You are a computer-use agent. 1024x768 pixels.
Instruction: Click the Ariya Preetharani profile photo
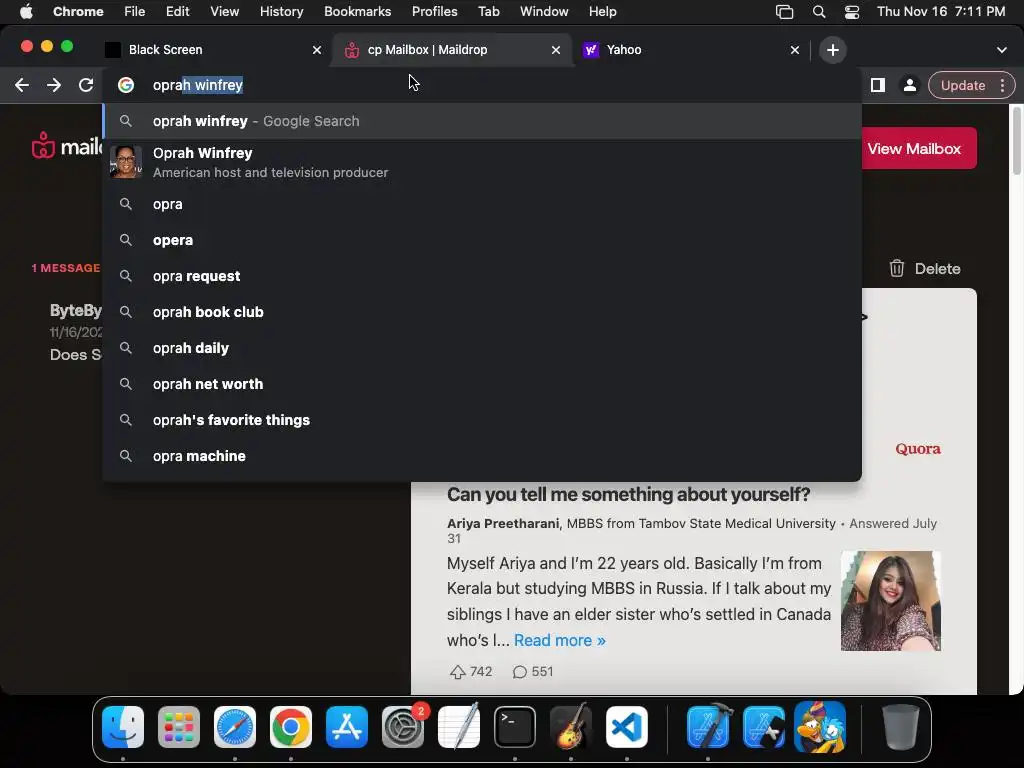pos(891,601)
